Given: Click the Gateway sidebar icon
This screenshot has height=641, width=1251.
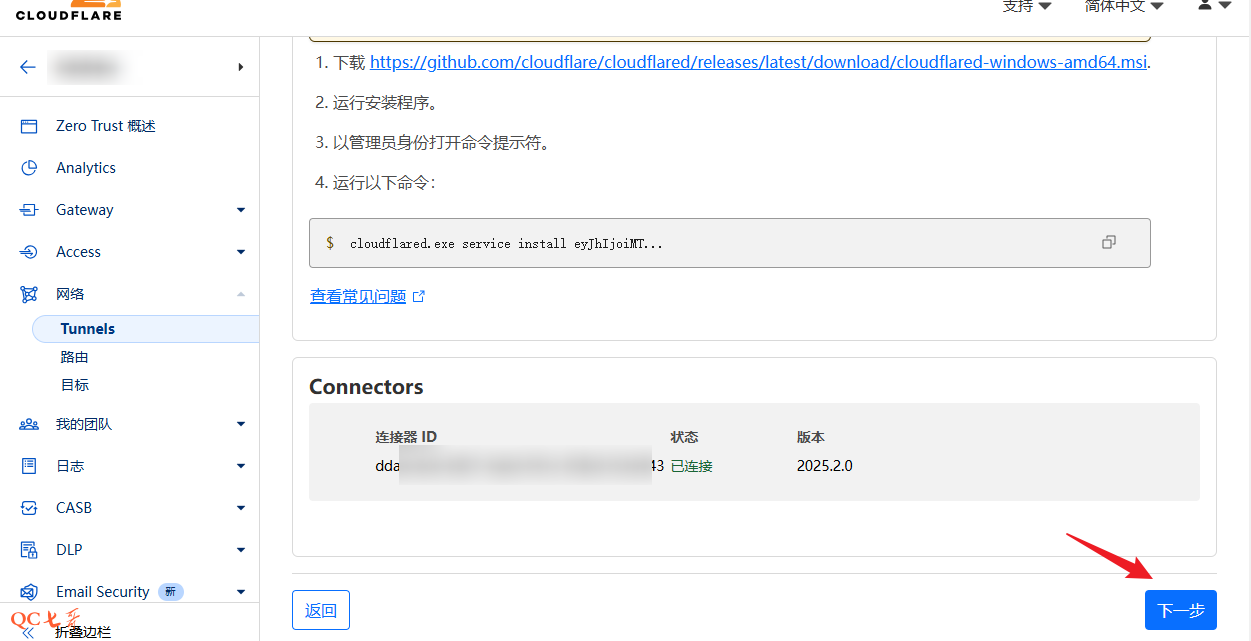Looking at the screenshot, I should [x=29, y=210].
